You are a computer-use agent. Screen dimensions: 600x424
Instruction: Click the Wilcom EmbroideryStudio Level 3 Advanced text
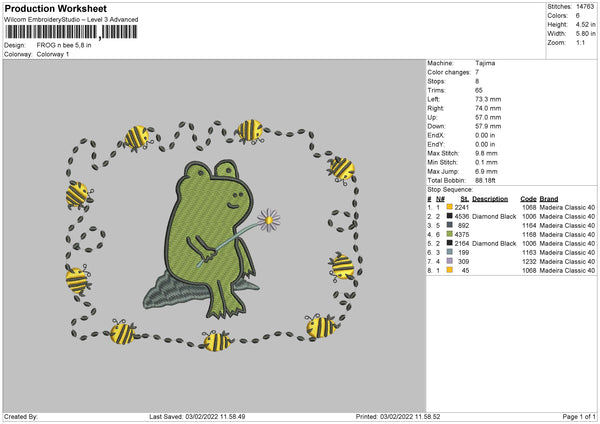pyautogui.click(x=71, y=20)
